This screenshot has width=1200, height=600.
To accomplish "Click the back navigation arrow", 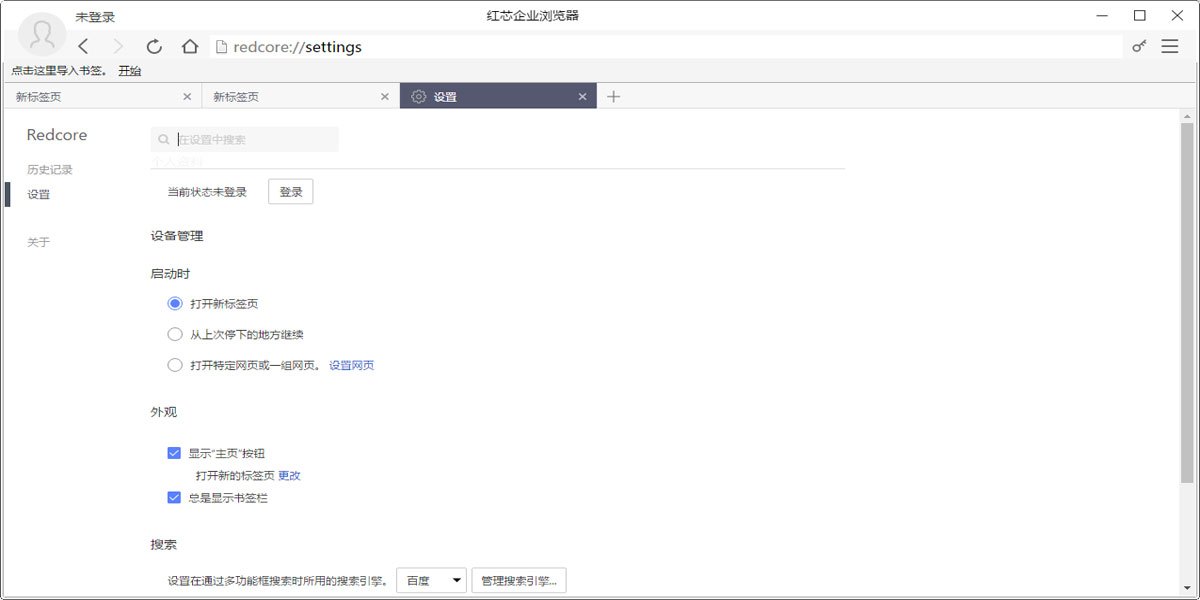I will click(x=83, y=46).
